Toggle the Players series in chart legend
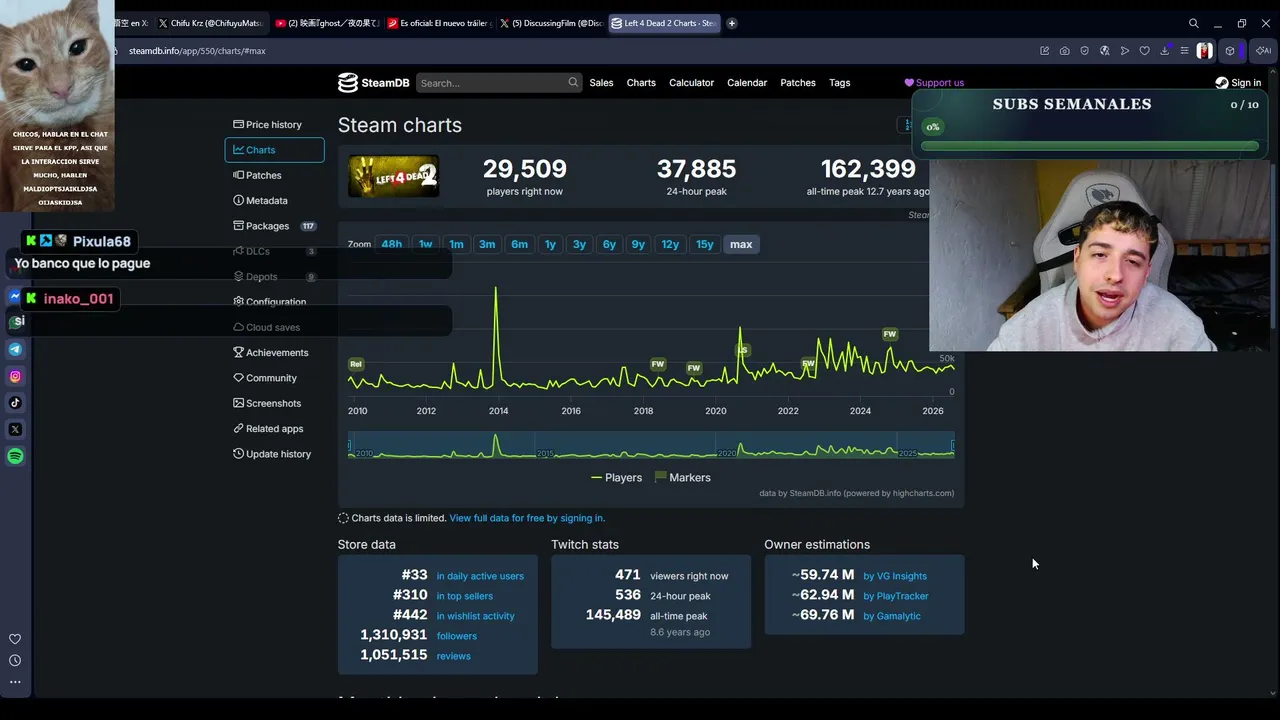The width and height of the screenshot is (1280, 720). [x=616, y=478]
